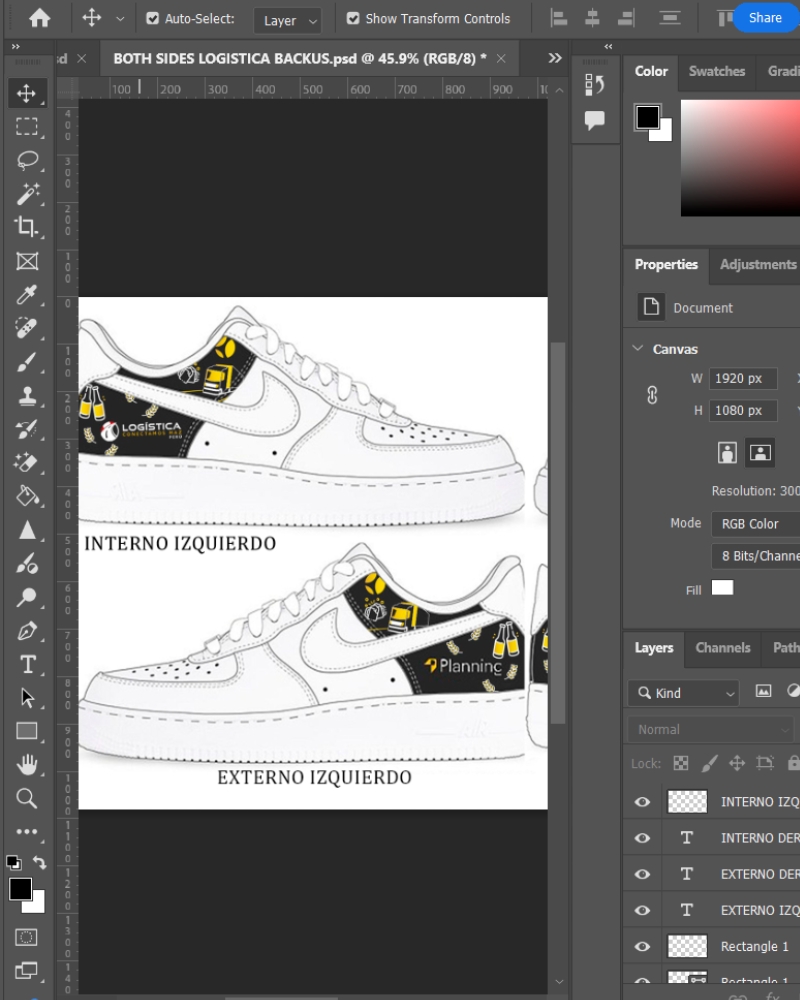Select the Hand tool
800x1000 pixels.
27,764
